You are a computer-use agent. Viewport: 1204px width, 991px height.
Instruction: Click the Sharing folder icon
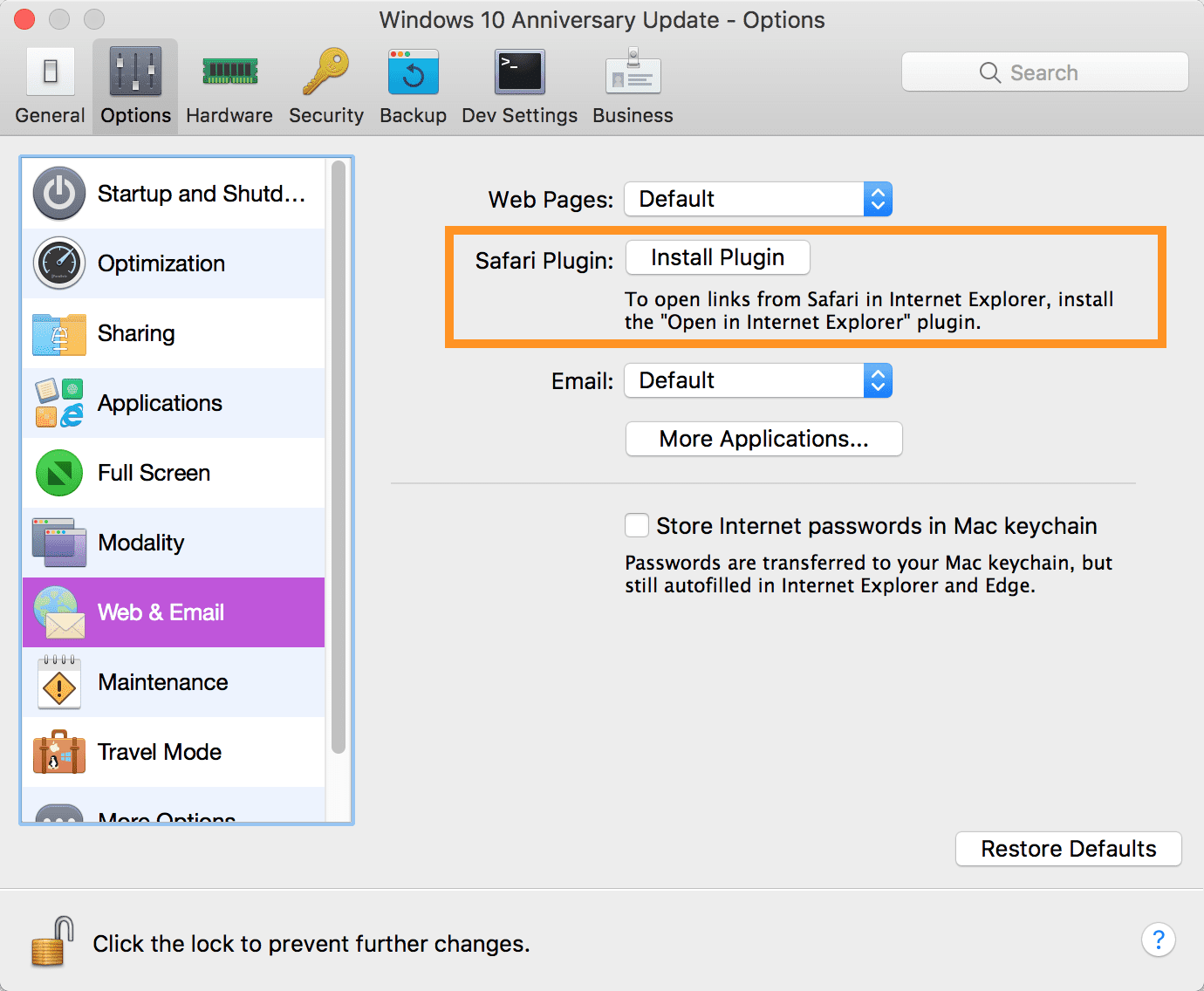[59, 334]
